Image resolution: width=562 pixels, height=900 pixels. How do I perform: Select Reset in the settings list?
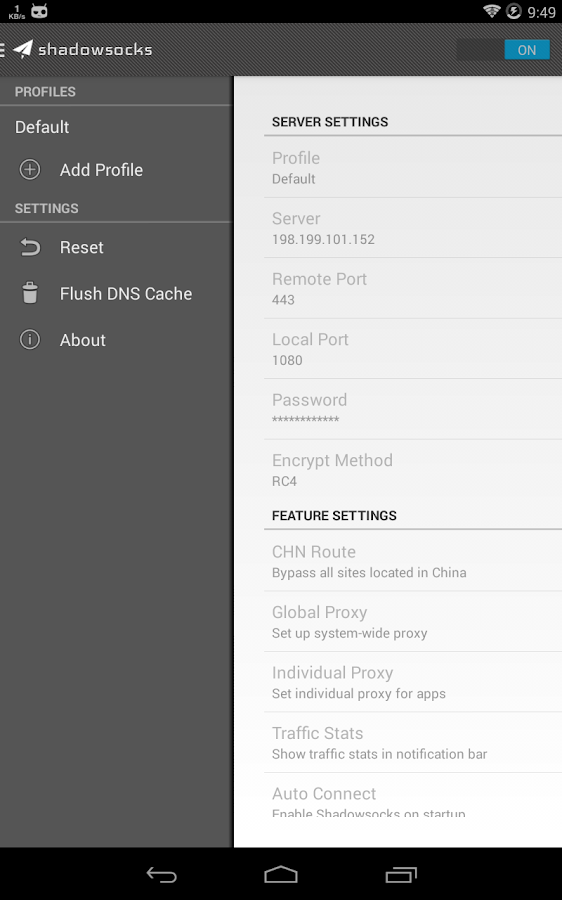pyautogui.click(x=116, y=247)
